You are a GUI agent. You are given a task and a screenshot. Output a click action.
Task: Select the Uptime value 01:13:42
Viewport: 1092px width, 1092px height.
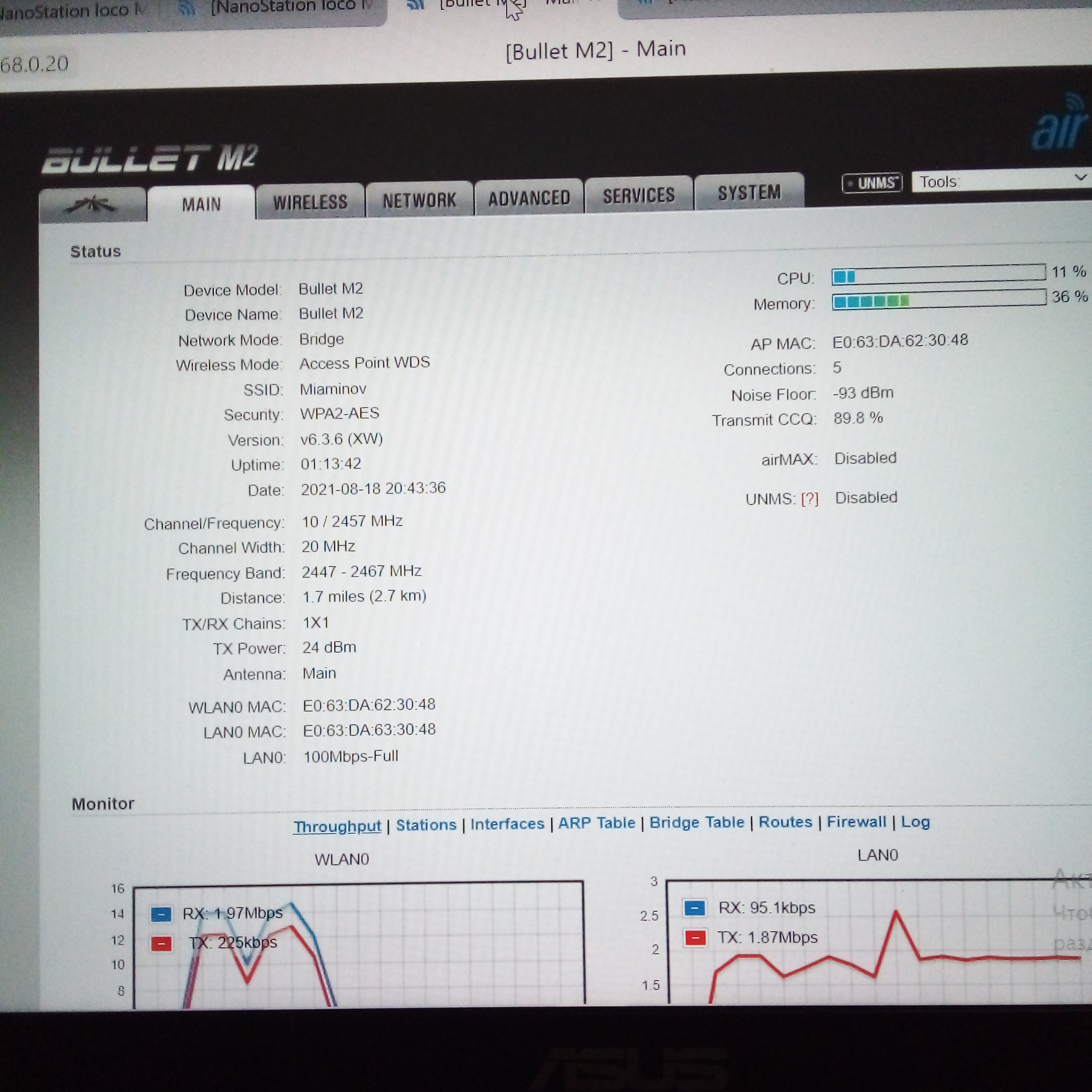tap(331, 464)
